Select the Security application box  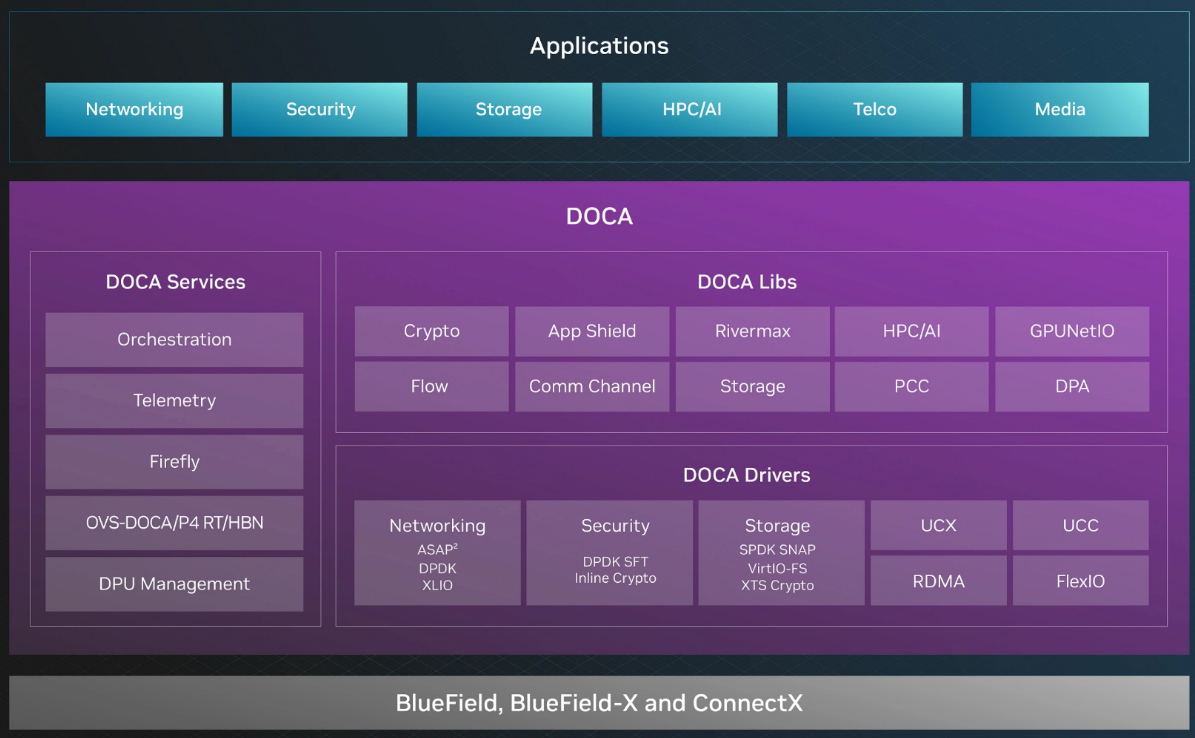pos(319,110)
